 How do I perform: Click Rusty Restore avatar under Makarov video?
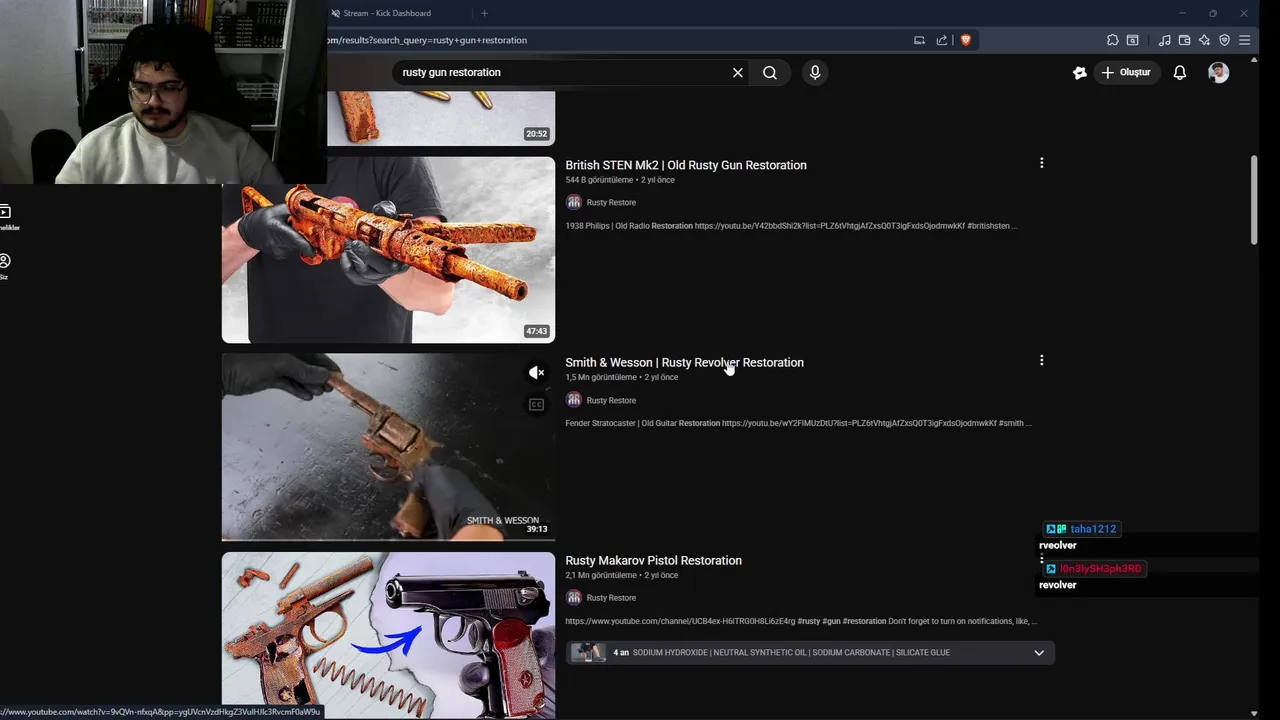pyautogui.click(x=573, y=598)
